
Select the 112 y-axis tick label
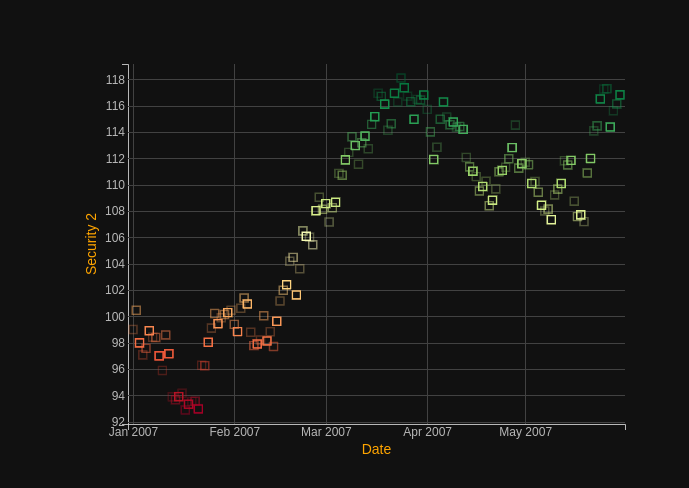pyautogui.click(x=115, y=159)
